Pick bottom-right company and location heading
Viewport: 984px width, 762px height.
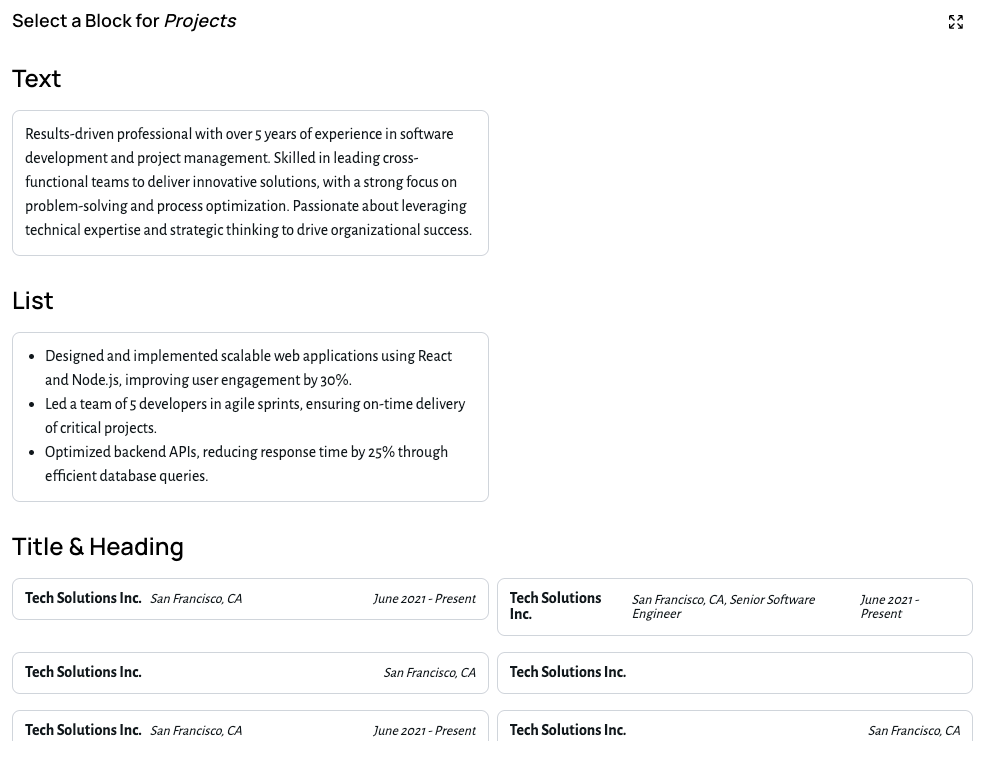coord(734,730)
